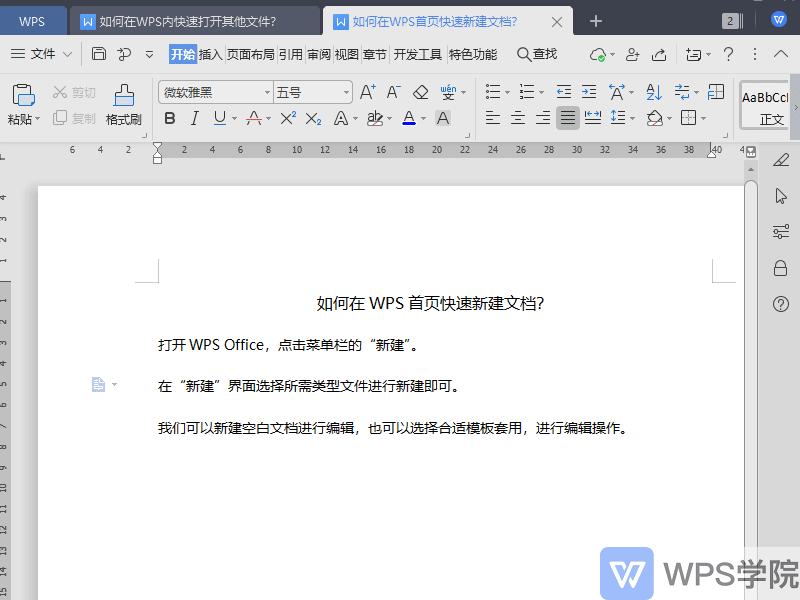
Task: Toggle character shading A icon
Action: coord(443,118)
